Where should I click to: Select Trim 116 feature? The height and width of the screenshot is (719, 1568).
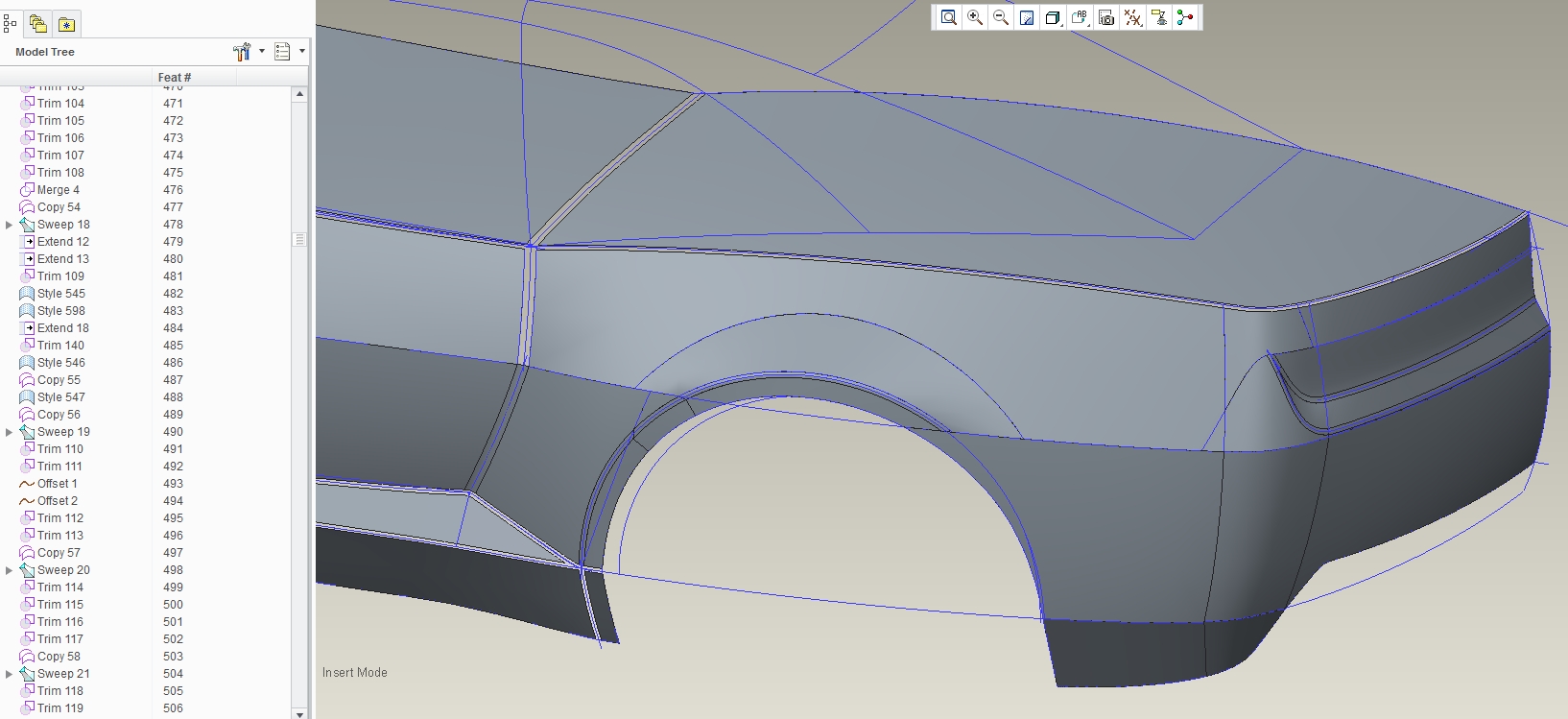point(60,622)
